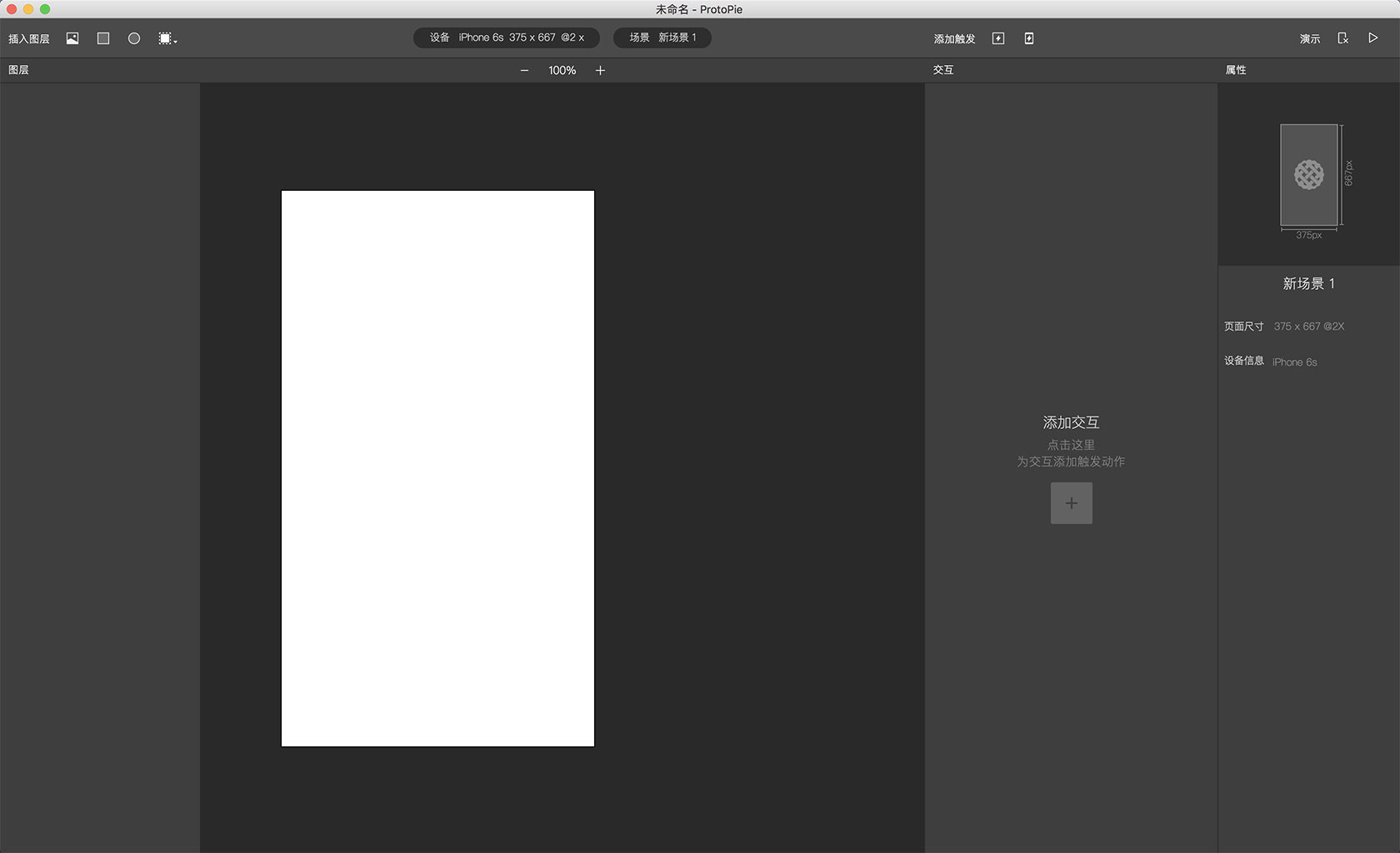Open the container layer dropdown arrow
The image size is (1400, 853).
tap(175, 42)
